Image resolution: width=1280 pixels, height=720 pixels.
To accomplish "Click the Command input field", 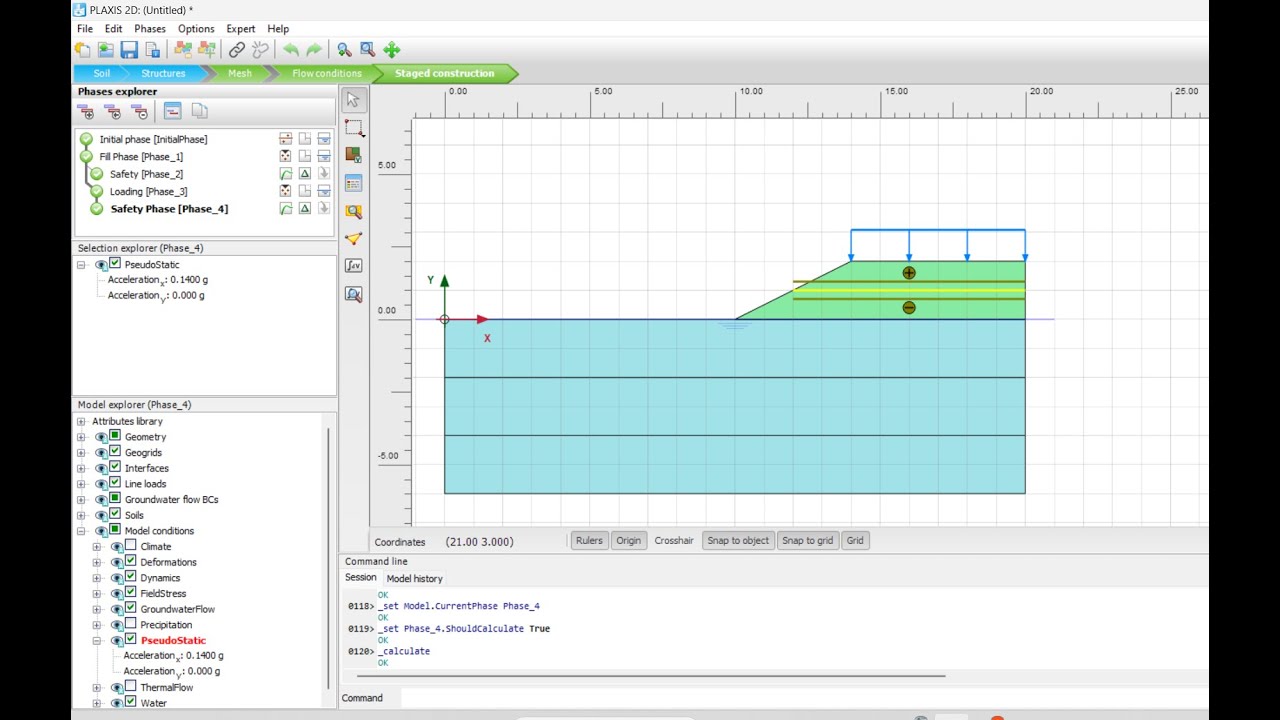I will (803, 698).
